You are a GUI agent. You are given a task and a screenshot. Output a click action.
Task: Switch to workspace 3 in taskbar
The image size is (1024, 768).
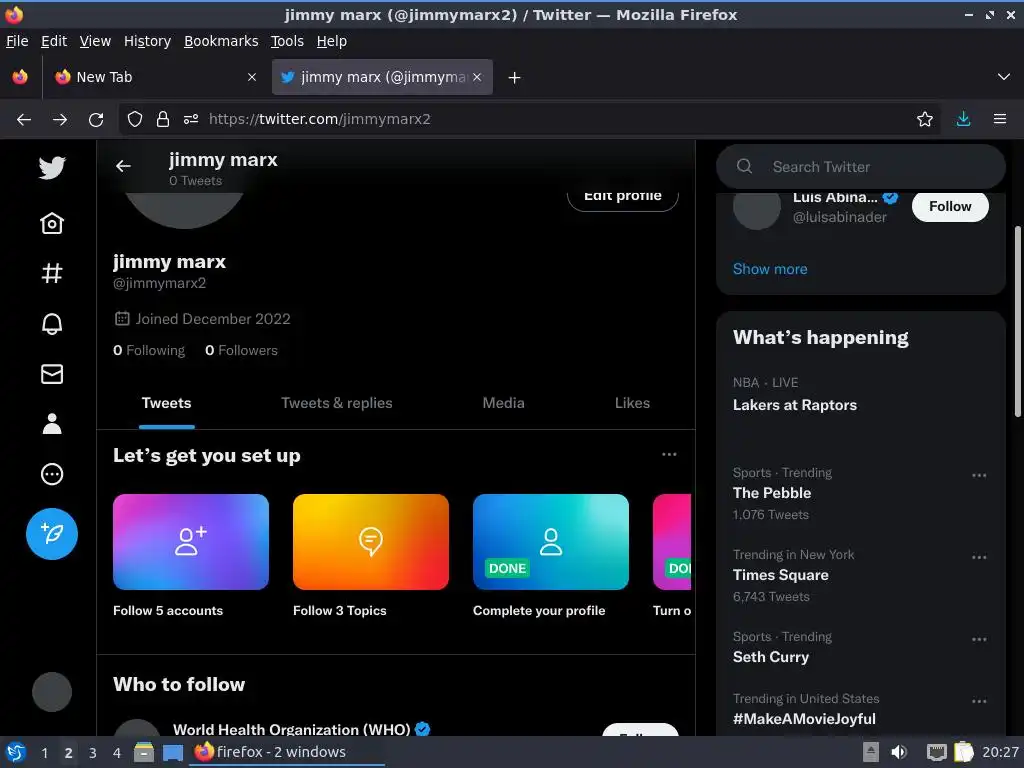[x=93, y=753]
